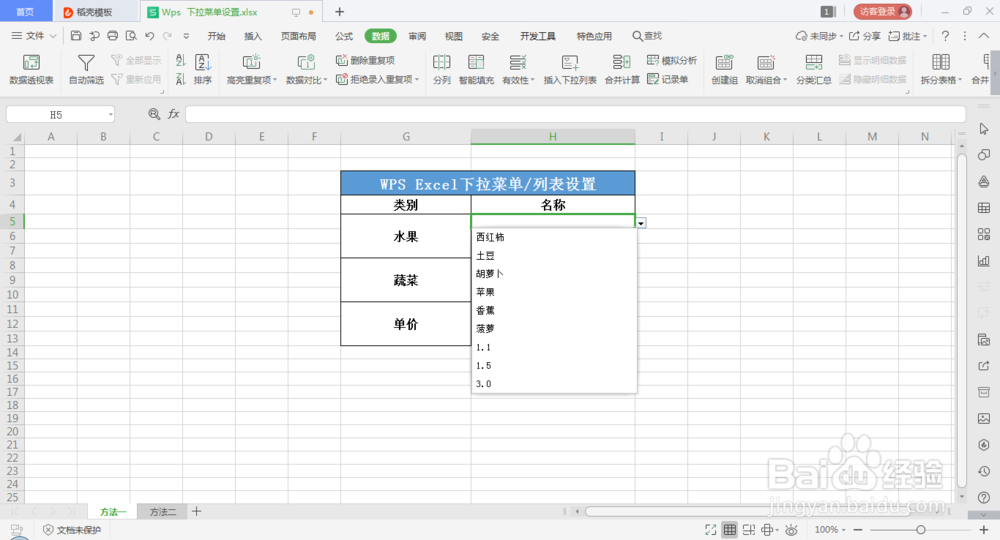Screen dimensions: 1000x540
Task: Open Data Validation (有效性) tool
Action: 518,69
